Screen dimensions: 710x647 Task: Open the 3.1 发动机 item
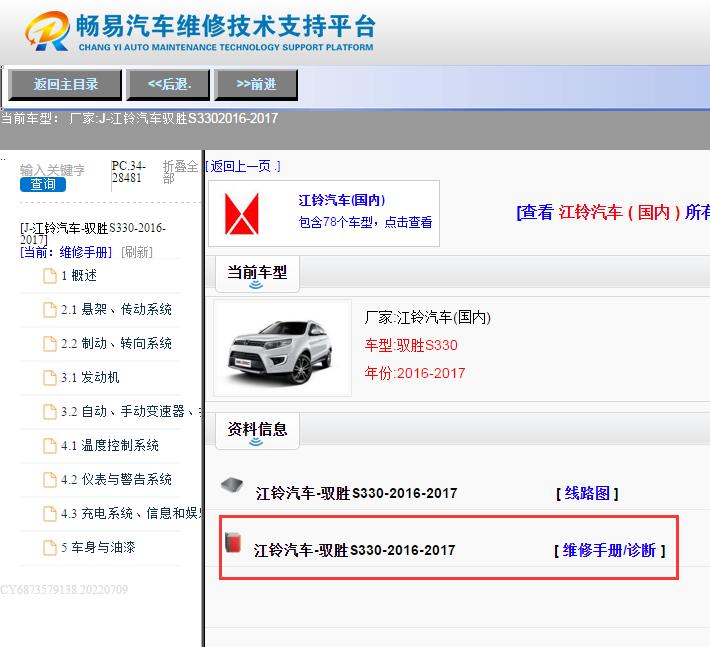point(90,377)
